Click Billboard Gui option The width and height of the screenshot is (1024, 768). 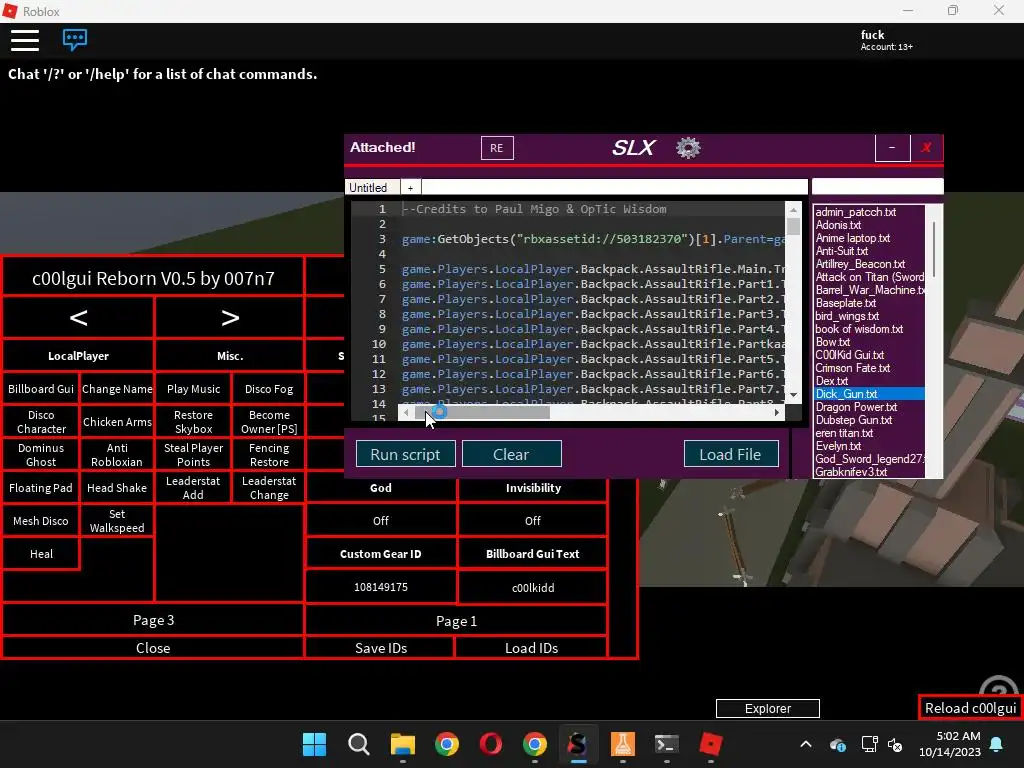[x=41, y=389]
